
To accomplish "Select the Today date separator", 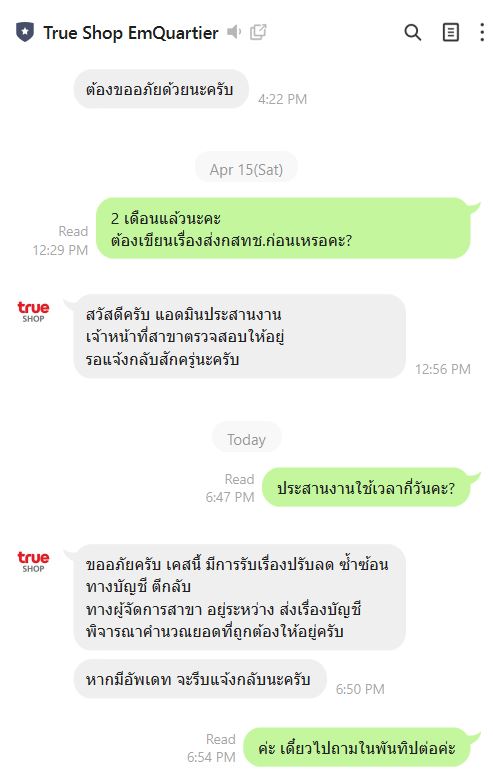I will [x=246, y=440].
